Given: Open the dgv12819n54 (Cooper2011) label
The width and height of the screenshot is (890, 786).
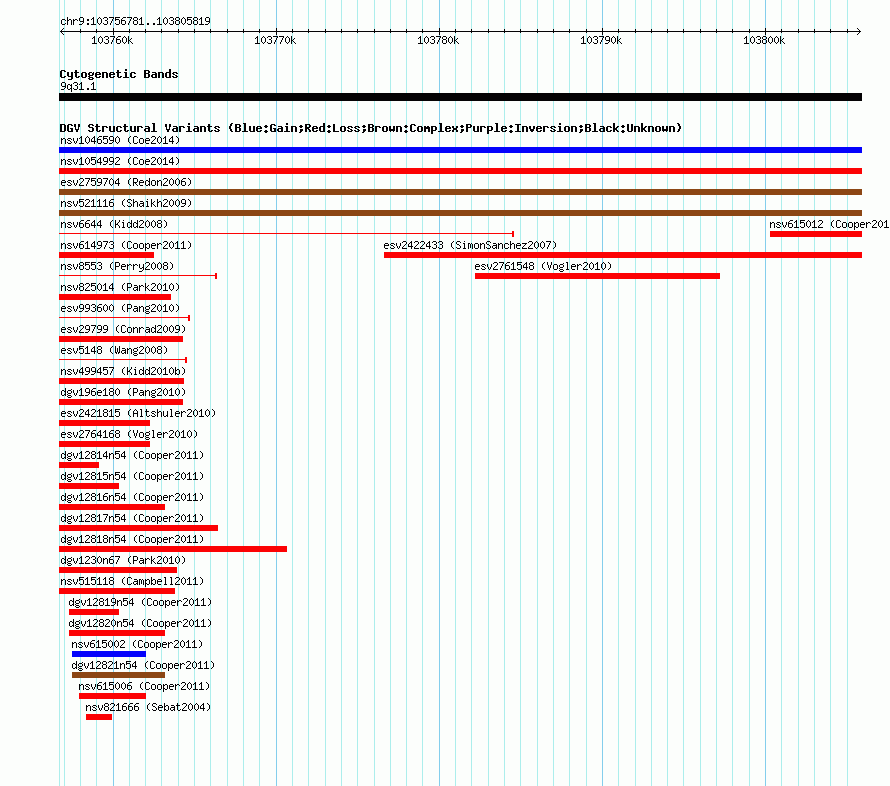Looking at the screenshot, I should pyautogui.click(x=140, y=602).
